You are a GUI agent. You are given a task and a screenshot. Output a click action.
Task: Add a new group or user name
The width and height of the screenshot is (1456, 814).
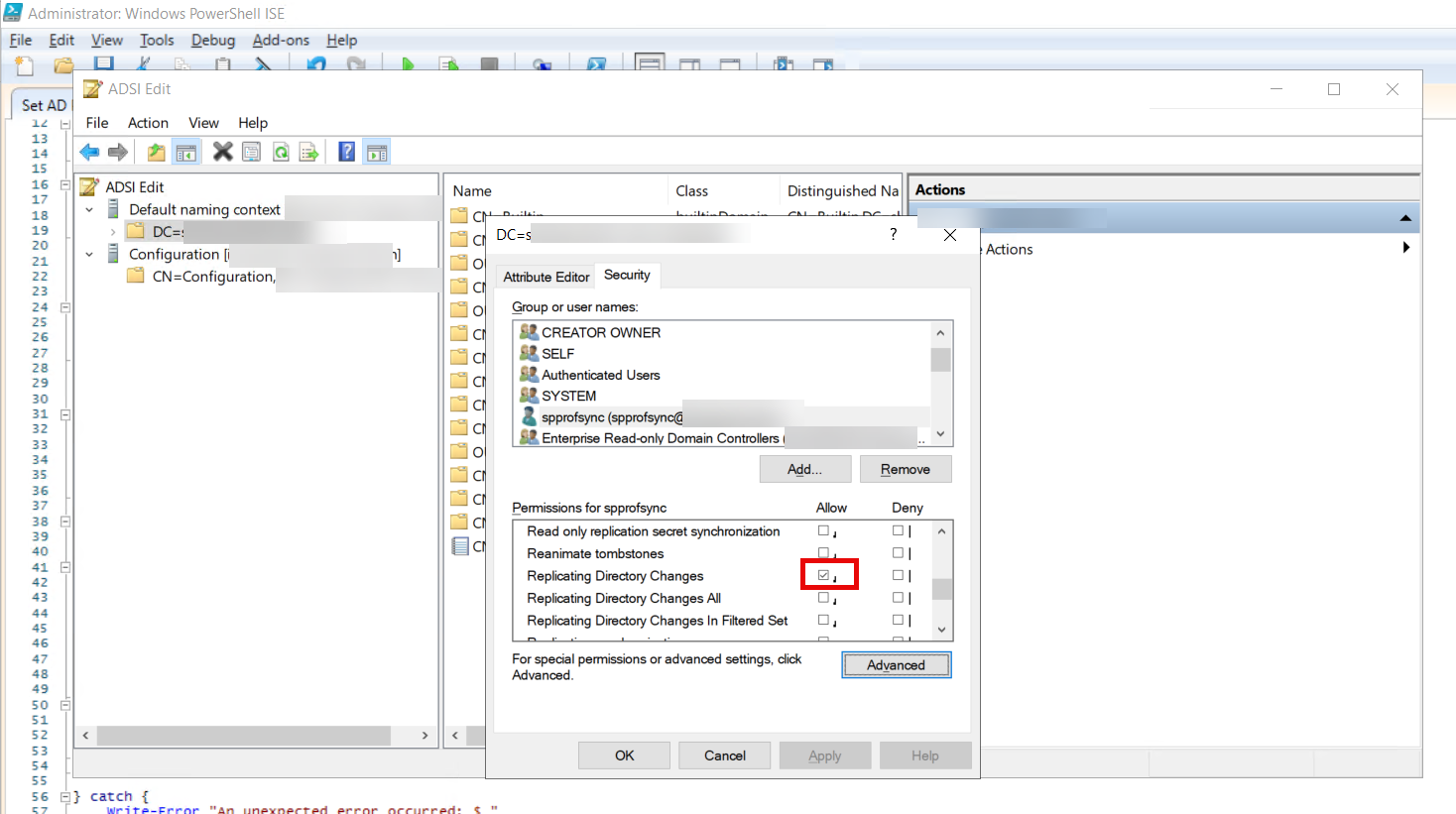[x=804, y=468]
